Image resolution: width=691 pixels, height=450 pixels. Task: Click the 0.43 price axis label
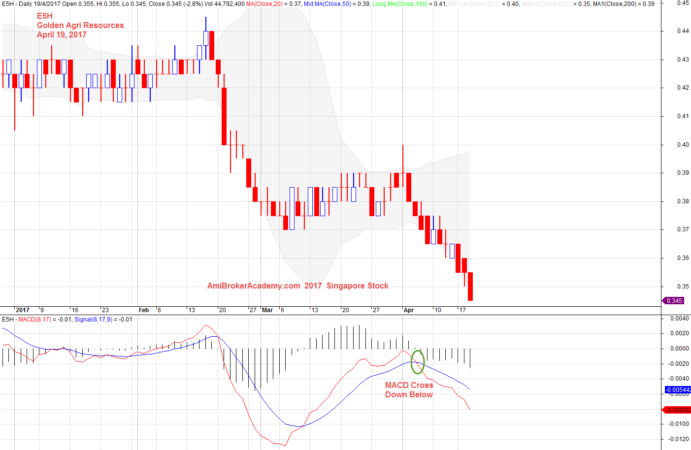683,59
